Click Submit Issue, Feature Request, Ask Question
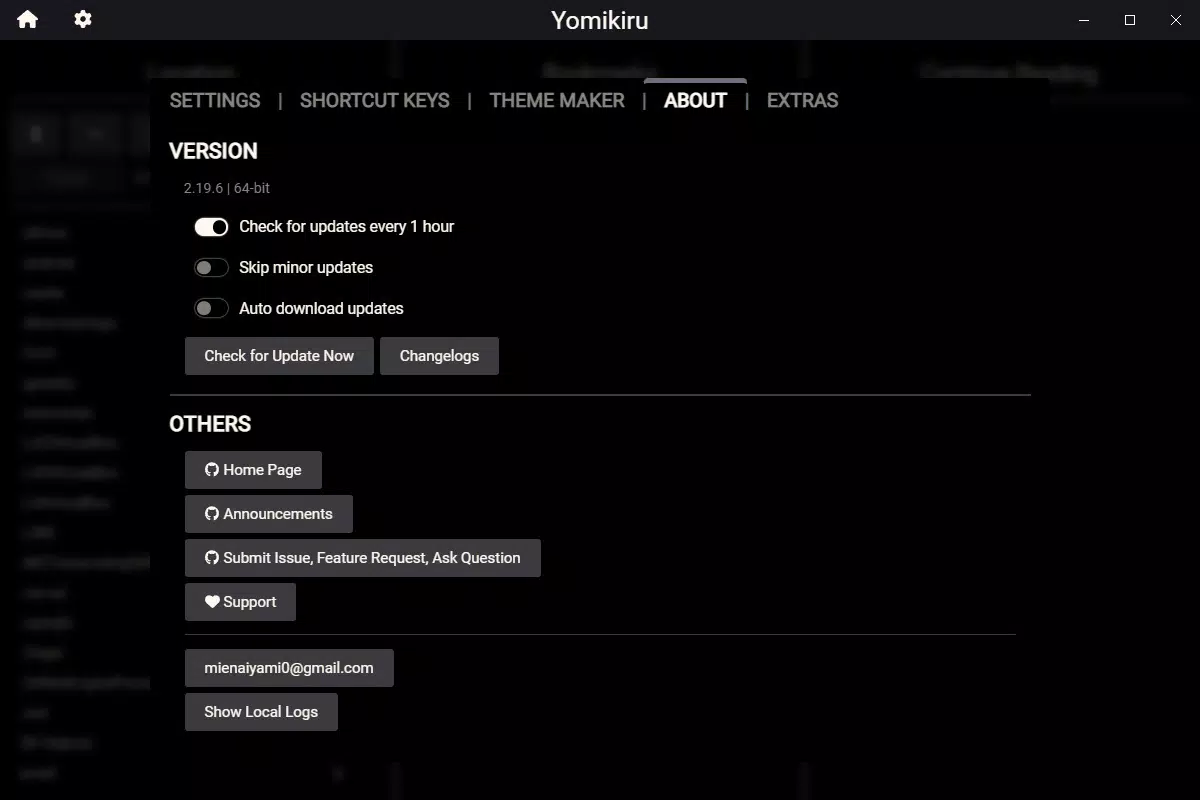Viewport: 1200px width, 800px height. tap(363, 558)
